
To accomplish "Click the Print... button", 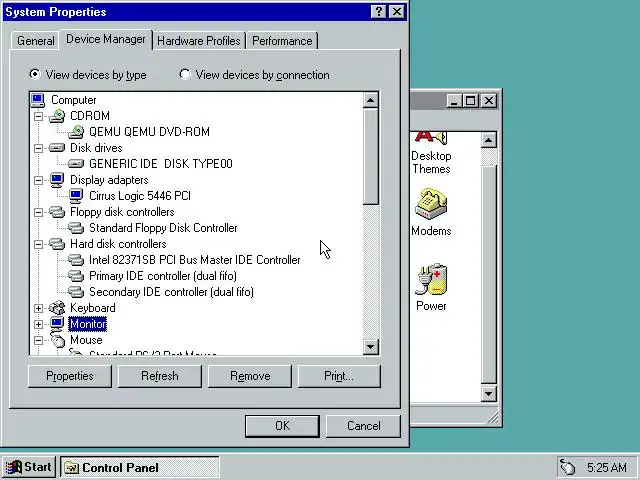I will (339, 376).
